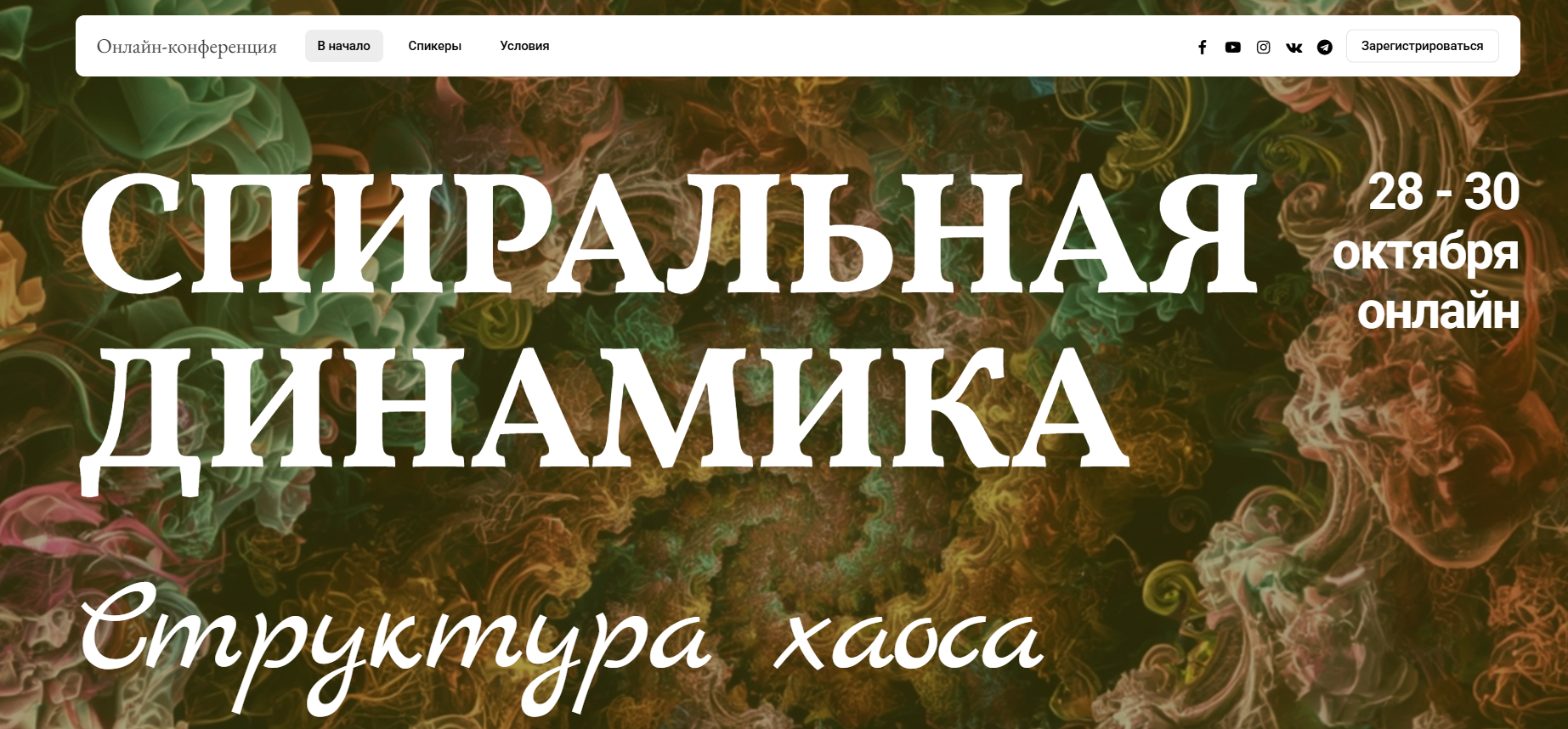Open the YouTube channel icon
This screenshot has width=1568, height=729.
pos(1232,47)
